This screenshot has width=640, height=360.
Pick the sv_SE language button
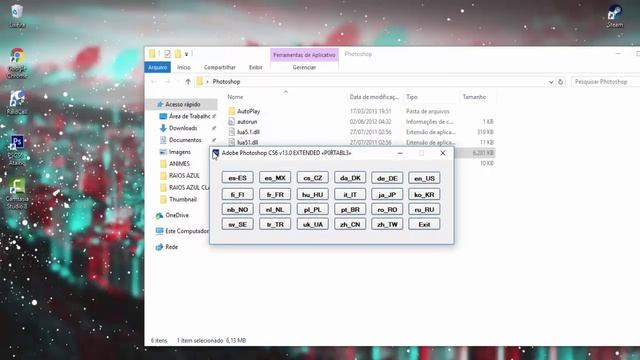point(238,224)
